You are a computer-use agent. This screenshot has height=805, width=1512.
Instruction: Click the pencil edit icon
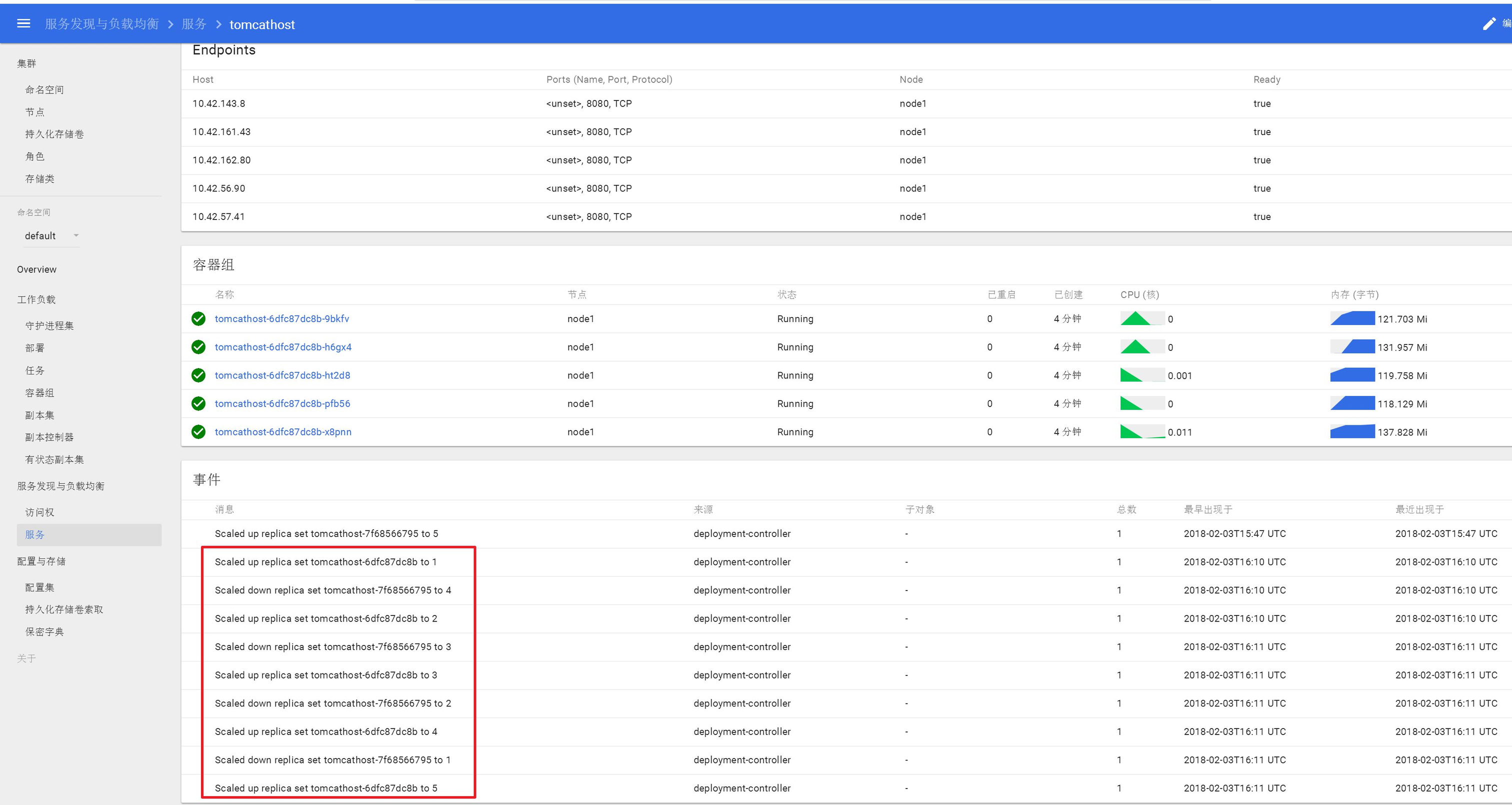[1488, 23]
